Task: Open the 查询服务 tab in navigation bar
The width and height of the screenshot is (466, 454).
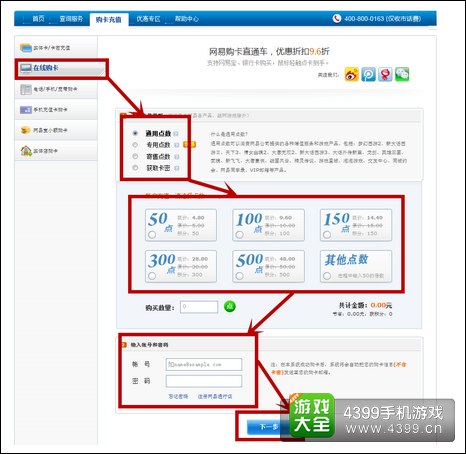Action: (x=71, y=19)
